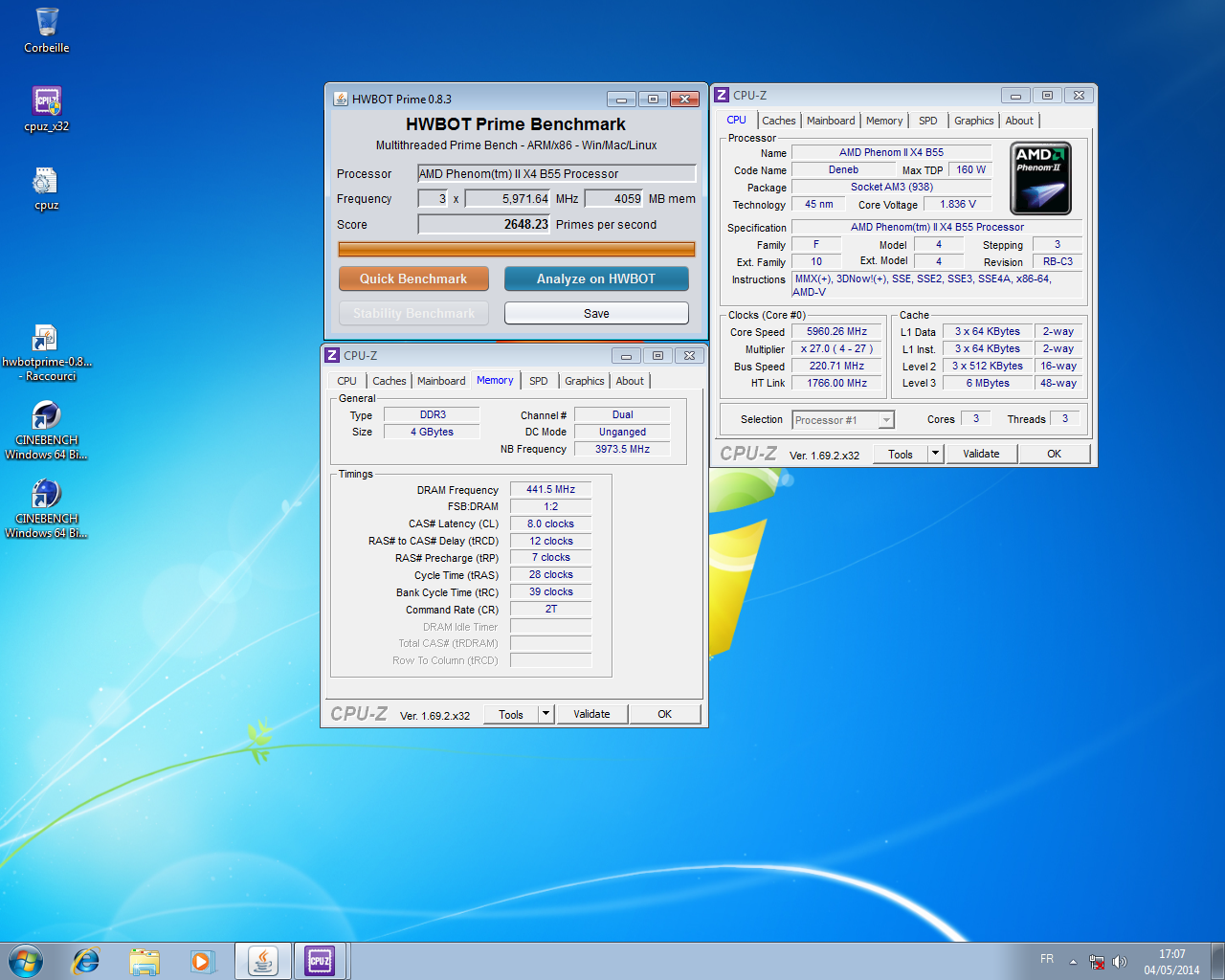Click Validate in the memory CPU-Z window
The height and width of the screenshot is (980, 1225).
coord(591,714)
